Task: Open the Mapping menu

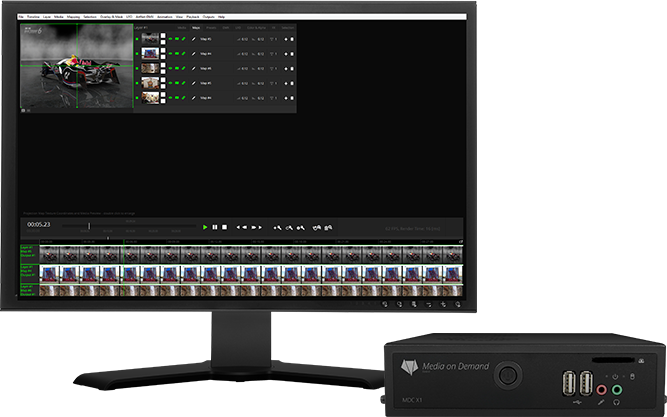Action: [x=74, y=18]
